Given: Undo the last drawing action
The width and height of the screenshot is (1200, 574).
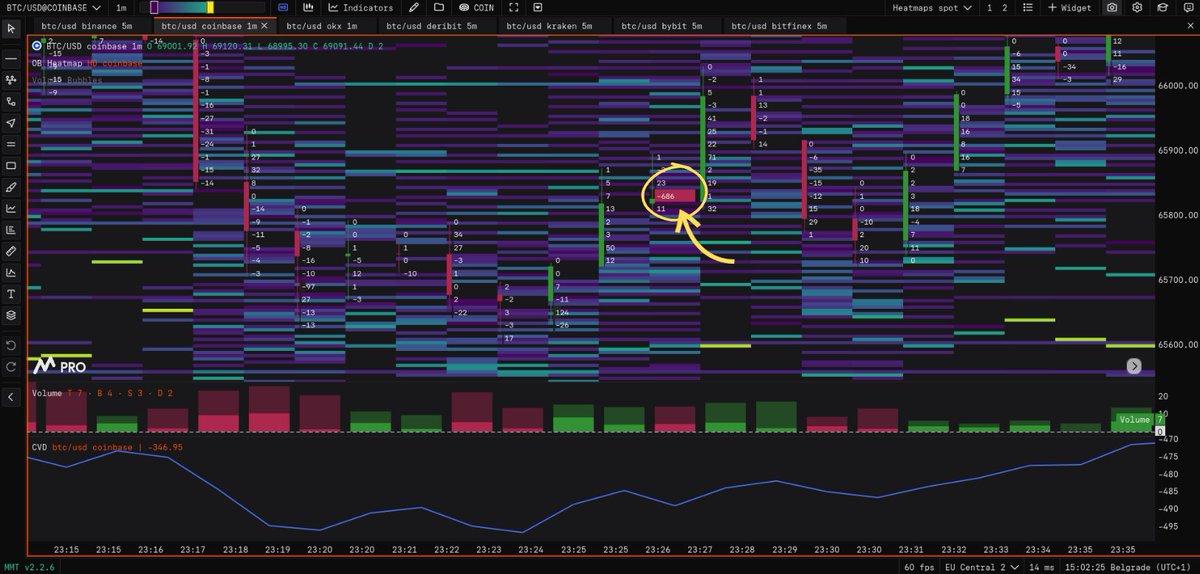Looking at the screenshot, I should [x=11, y=345].
